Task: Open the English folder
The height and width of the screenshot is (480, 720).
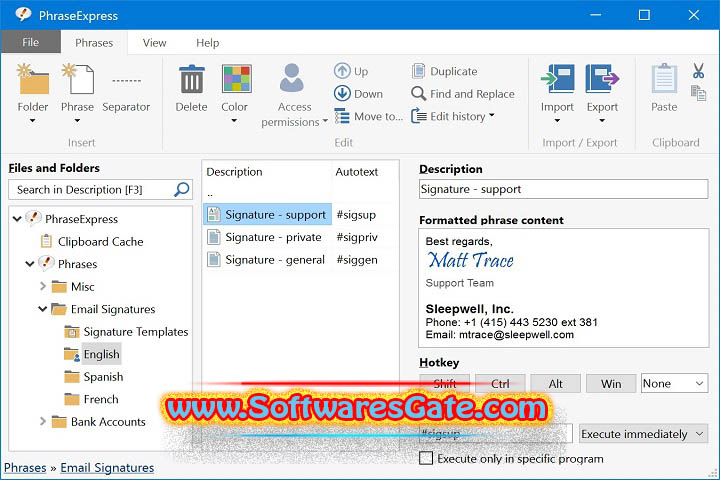Action: [92, 354]
